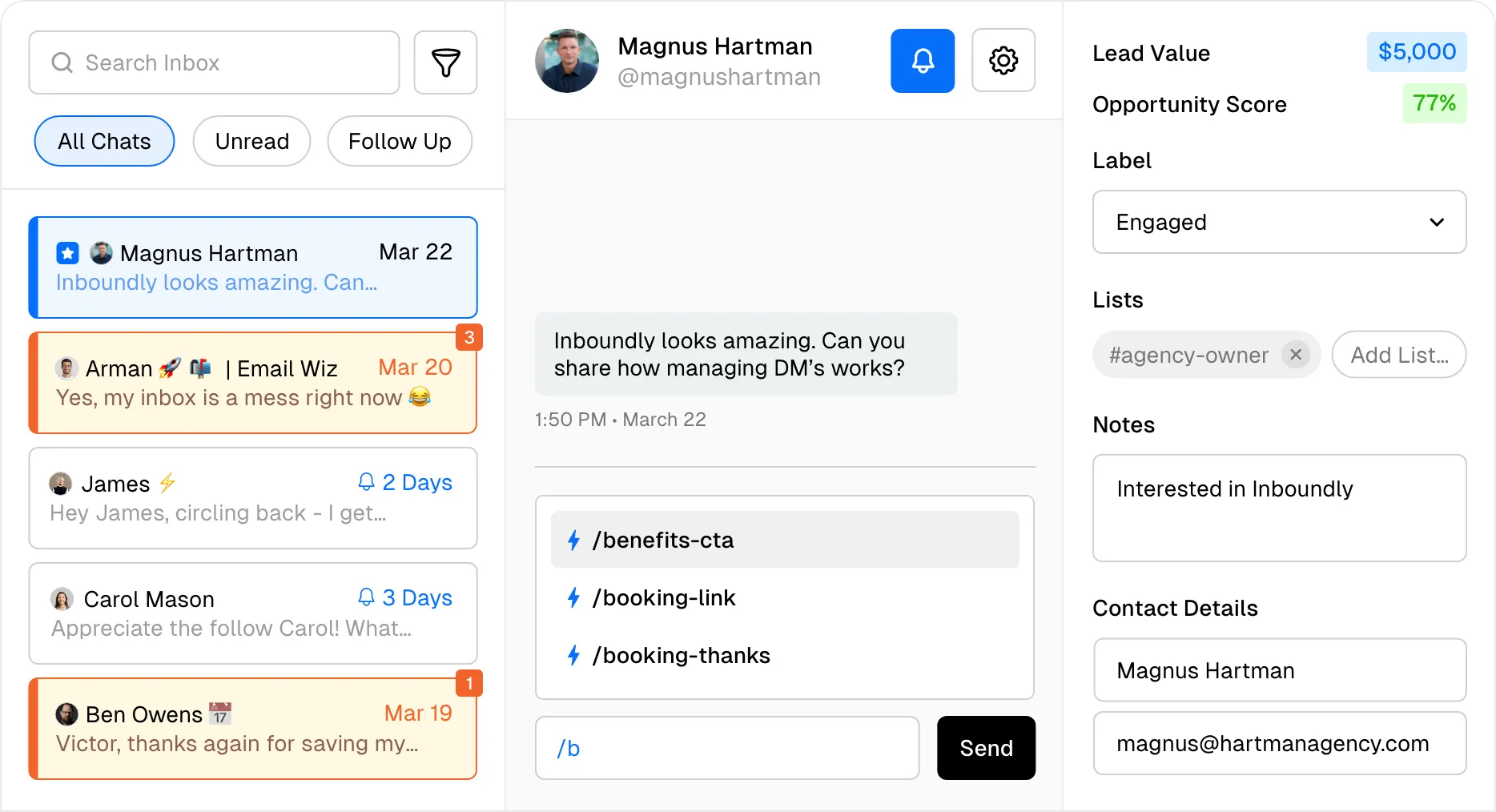Viewport: 1496px width, 812px height.
Task: Click the message input containing /b
Action: 727,748
